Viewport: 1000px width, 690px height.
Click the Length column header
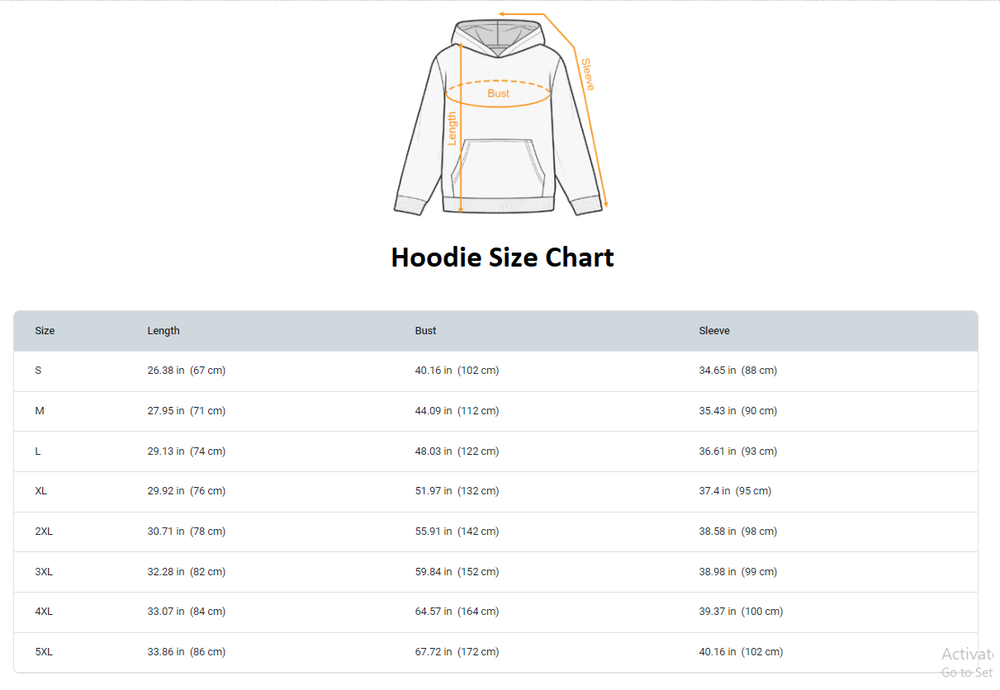coord(164,331)
